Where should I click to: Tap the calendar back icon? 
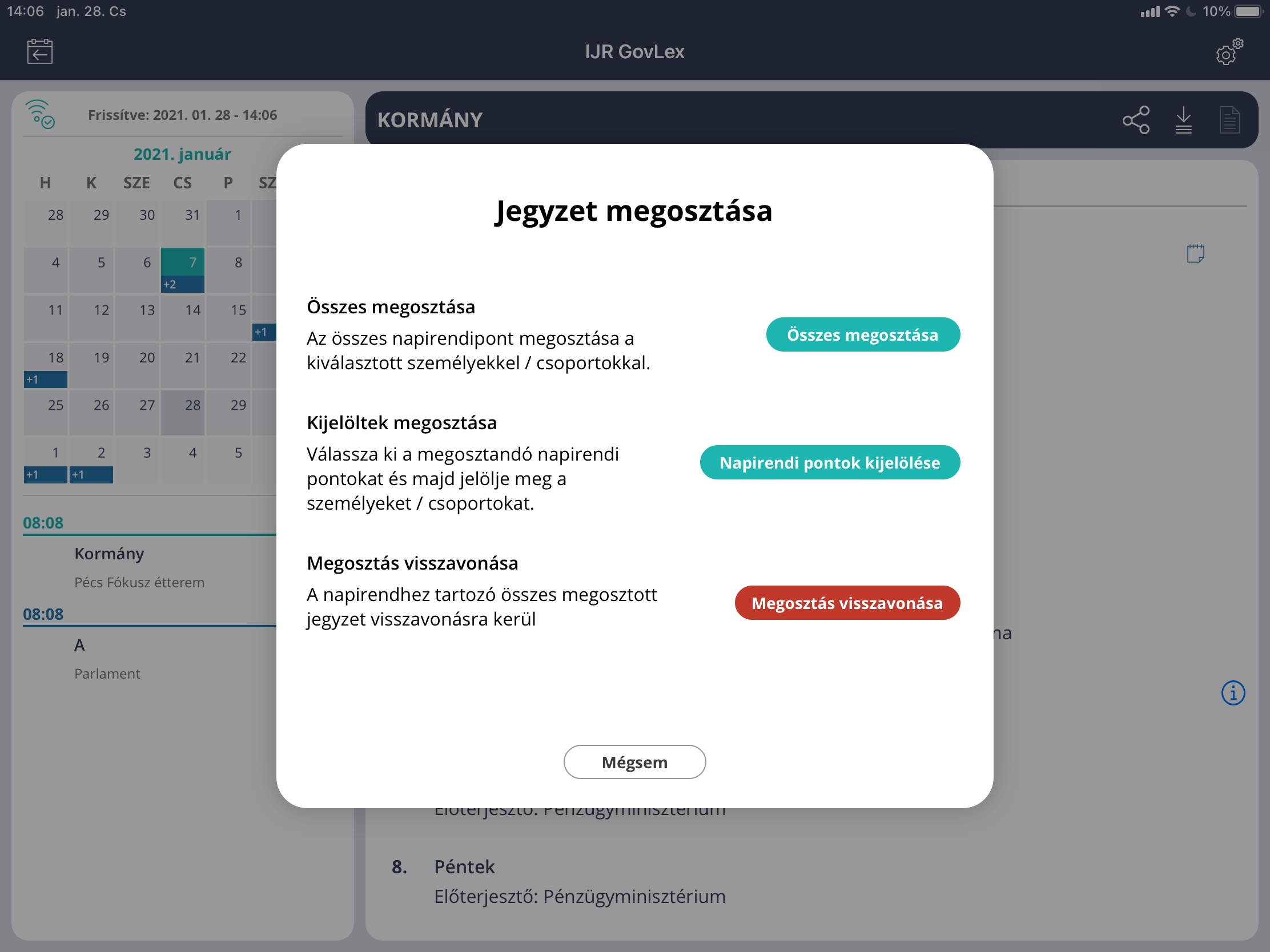[x=39, y=51]
